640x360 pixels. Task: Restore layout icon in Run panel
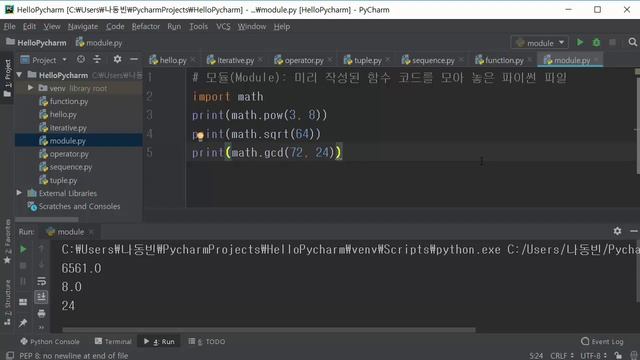coord(23,302)
